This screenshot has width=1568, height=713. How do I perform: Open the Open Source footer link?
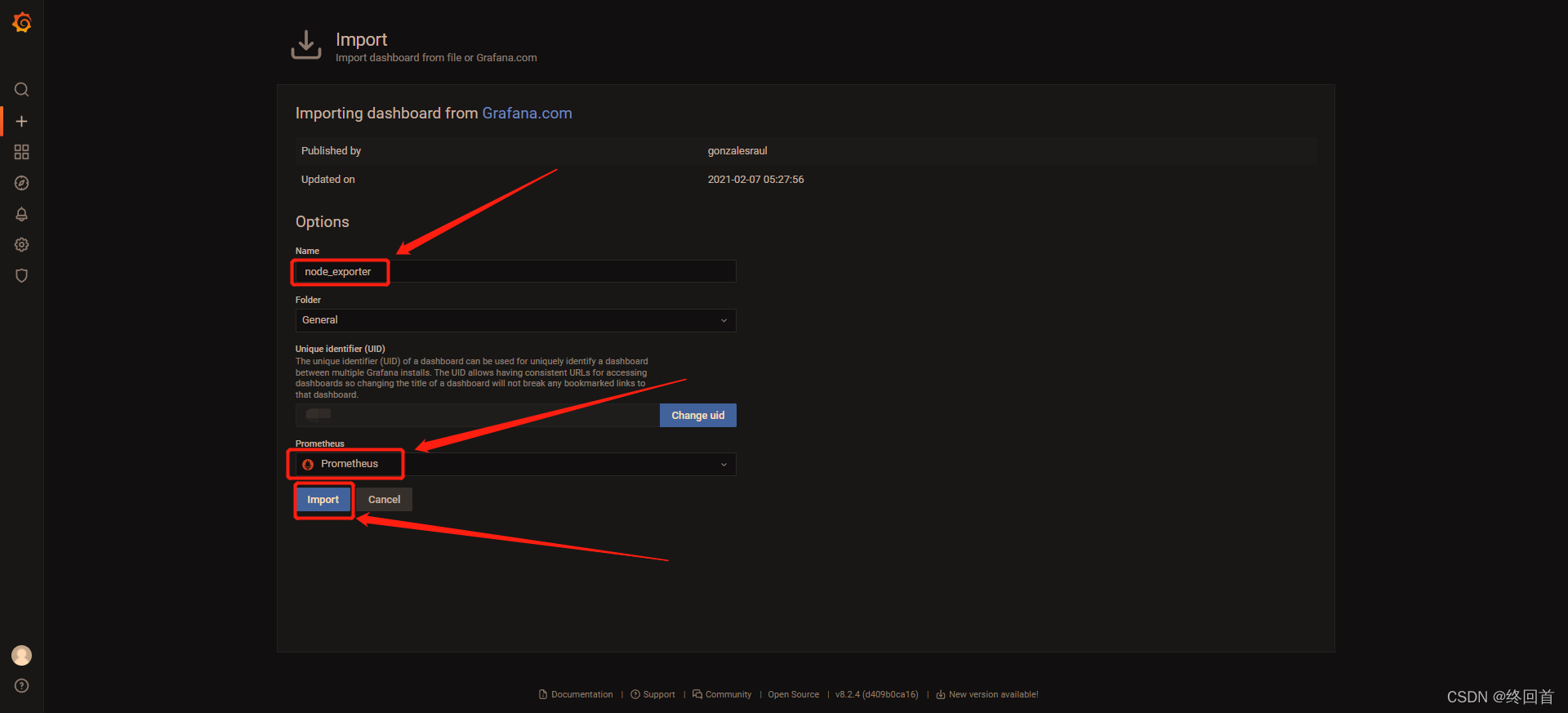pyautogui.click(x=793, y=694)
